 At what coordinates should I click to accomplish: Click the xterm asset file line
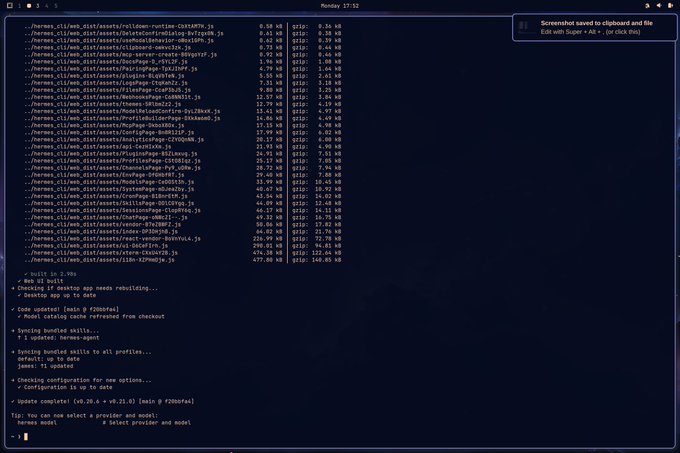coord(101,253)
